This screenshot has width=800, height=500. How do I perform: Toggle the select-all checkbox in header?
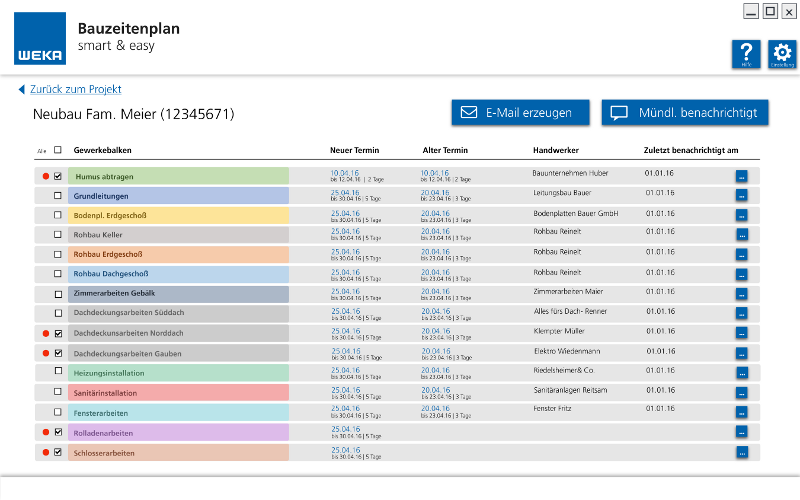(x=58, y=150)
